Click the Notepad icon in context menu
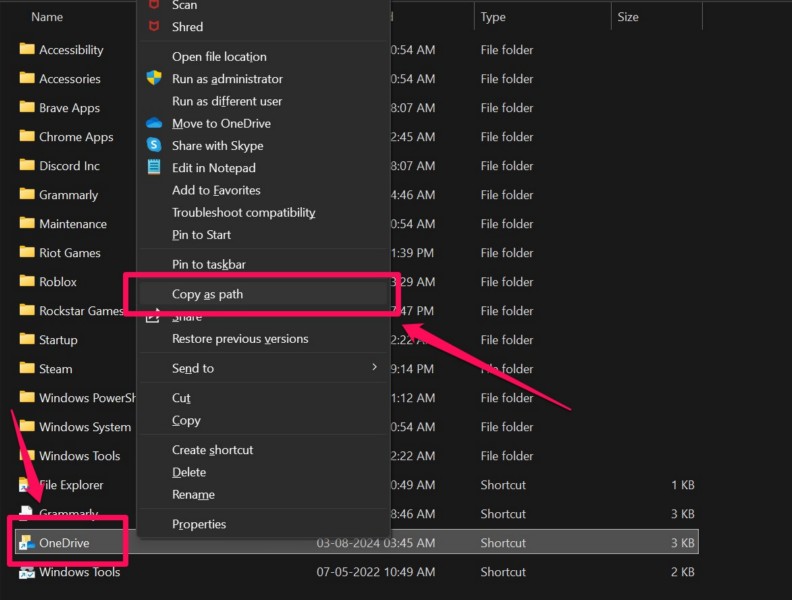The image size is (792, 600). tap(154, 168)
